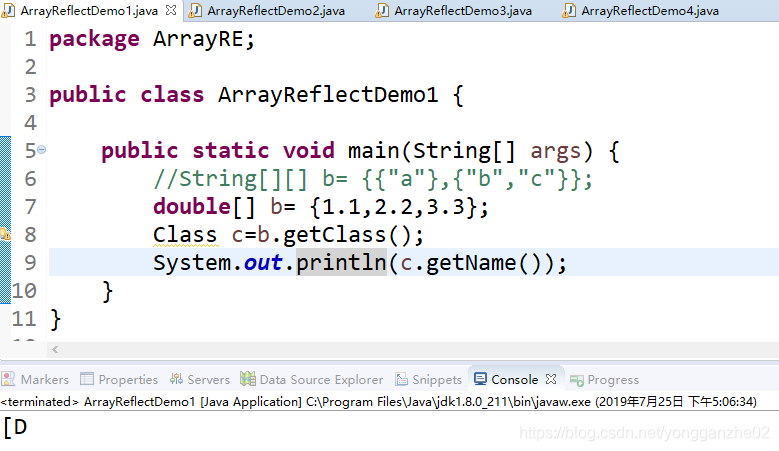Image resolution: width=779 pixels, height=451 pixels.
Task: Click the Progress tab icon
Action: (577, 380)
